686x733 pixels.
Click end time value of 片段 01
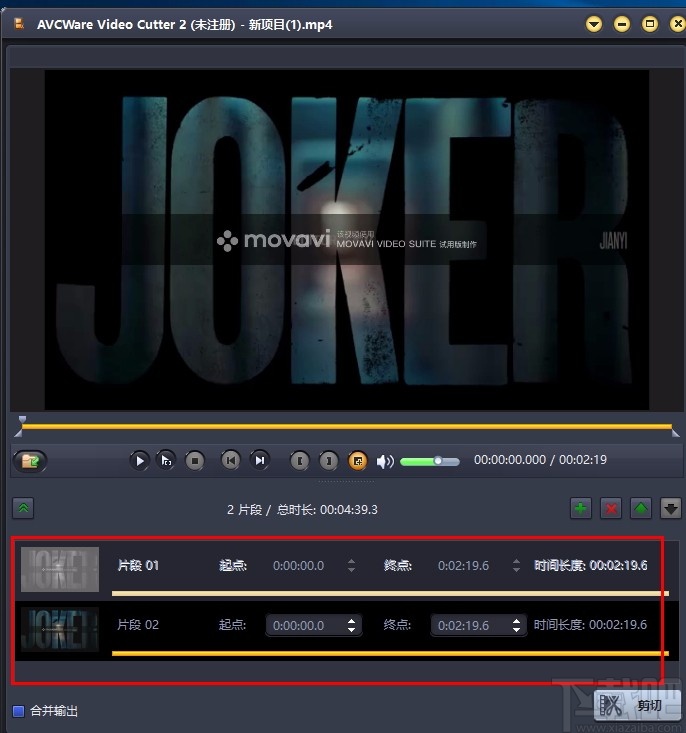463,566
